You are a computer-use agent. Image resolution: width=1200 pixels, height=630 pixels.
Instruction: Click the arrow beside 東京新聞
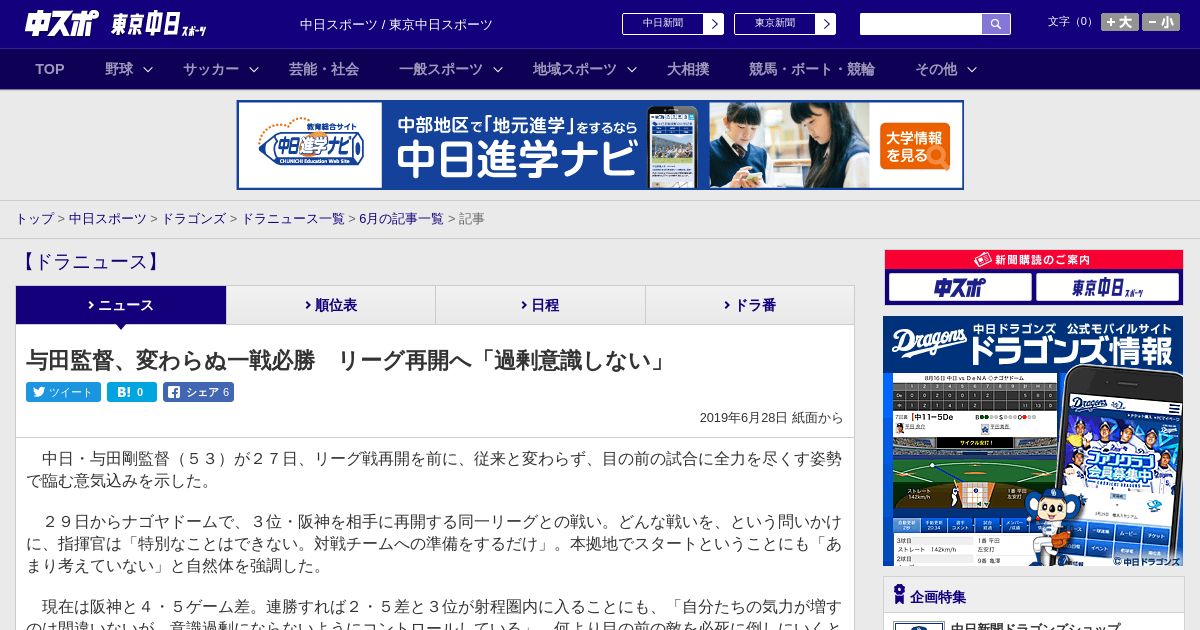point(826,24)
